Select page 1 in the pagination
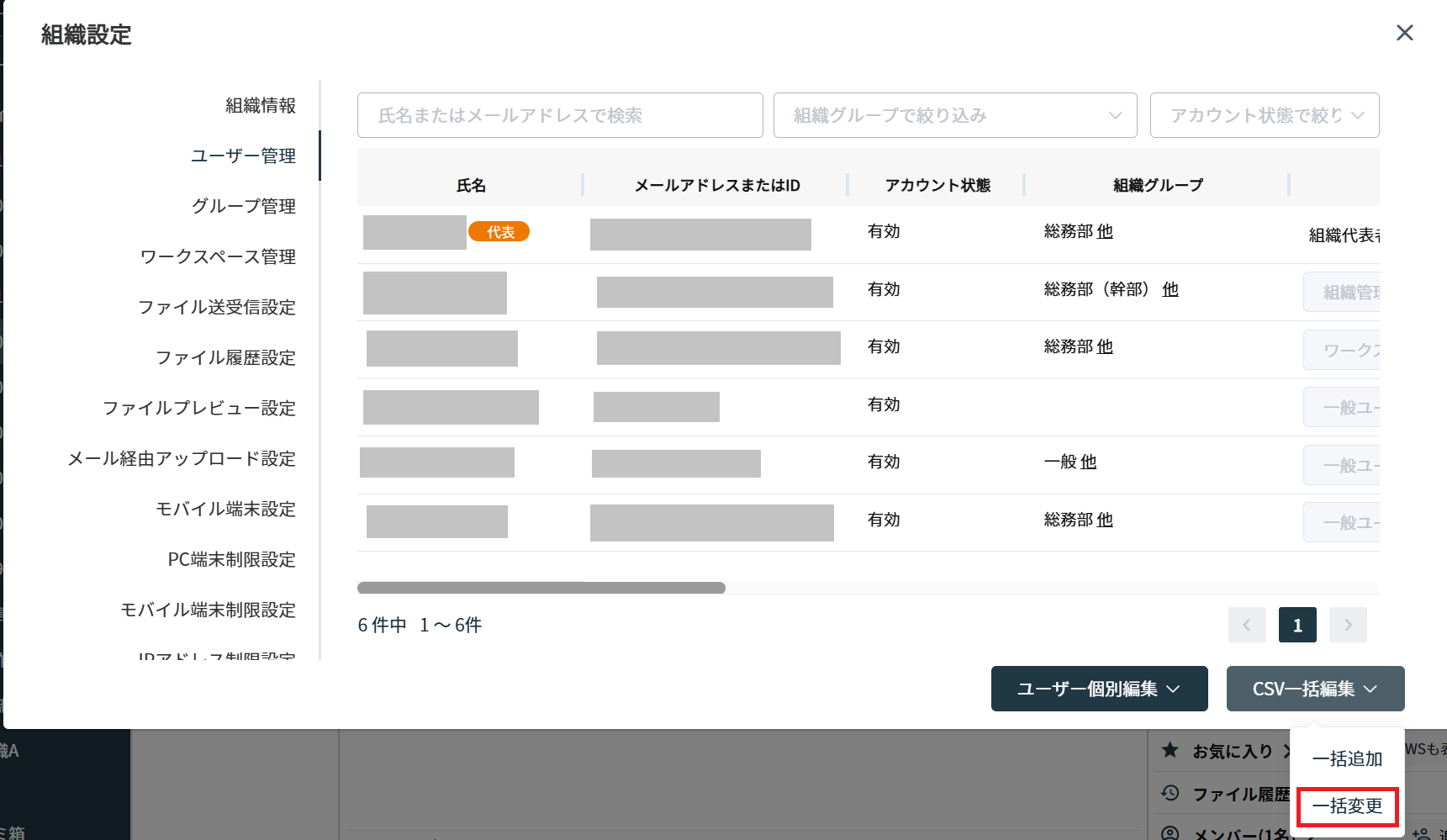The width and height of the screenshot is (1447, 840). (x=1297, y=625)
